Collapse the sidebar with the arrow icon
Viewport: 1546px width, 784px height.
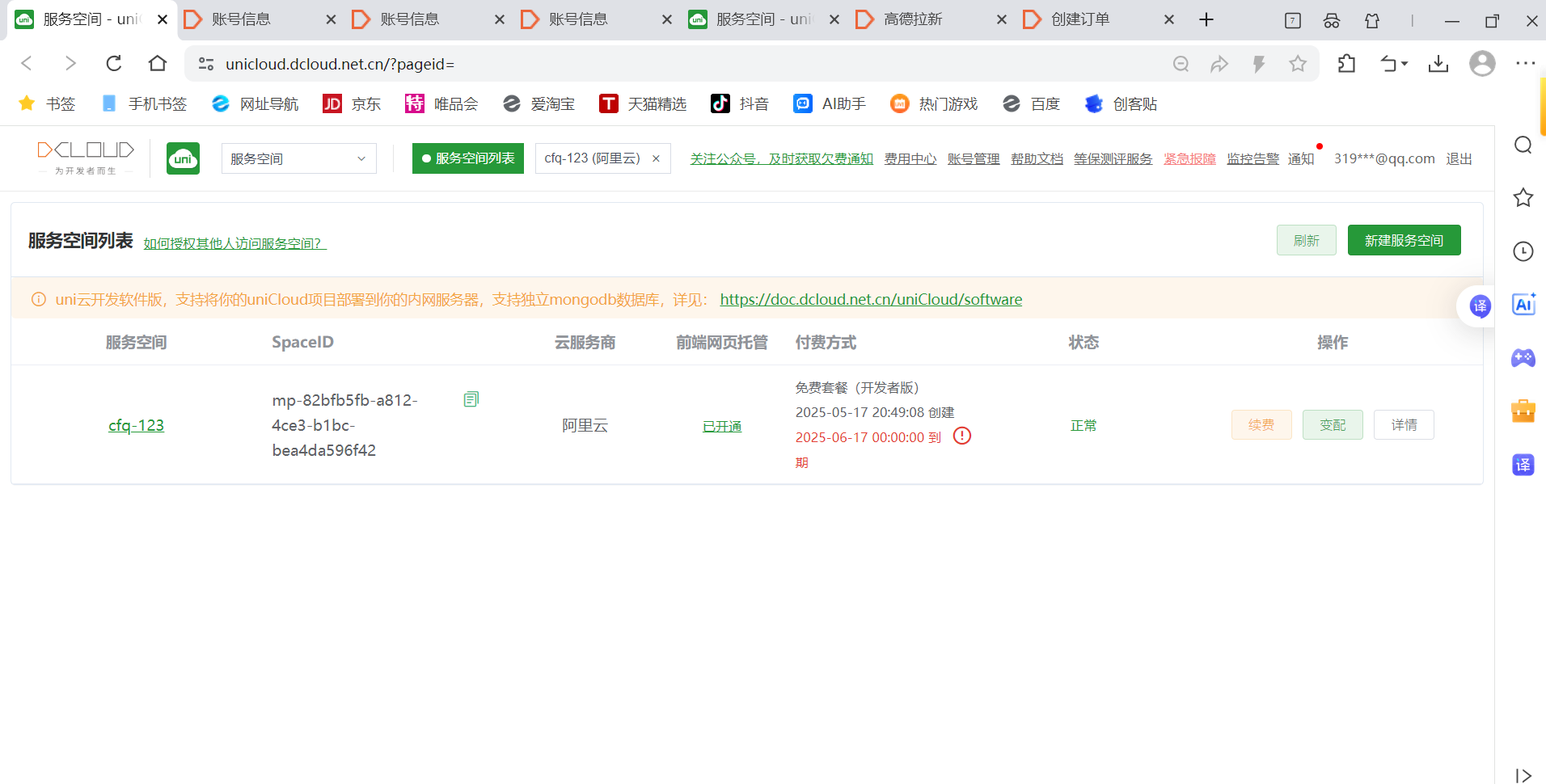(1523, 775)
